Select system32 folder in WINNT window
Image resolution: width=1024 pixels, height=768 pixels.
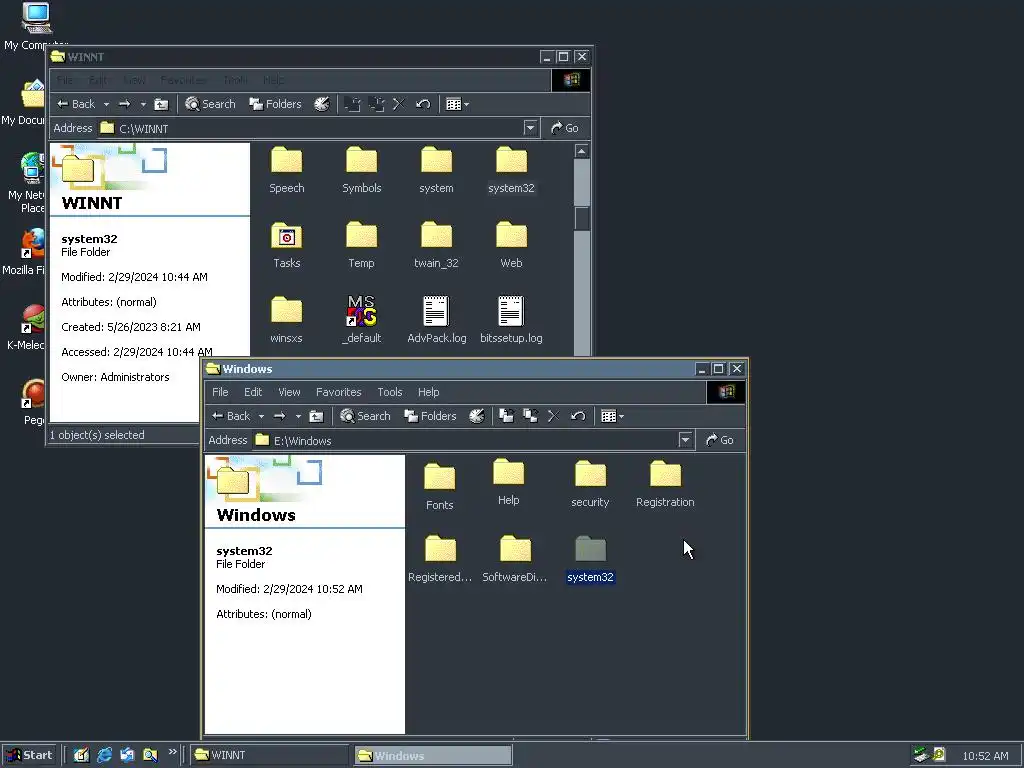[x=511, y=170]
